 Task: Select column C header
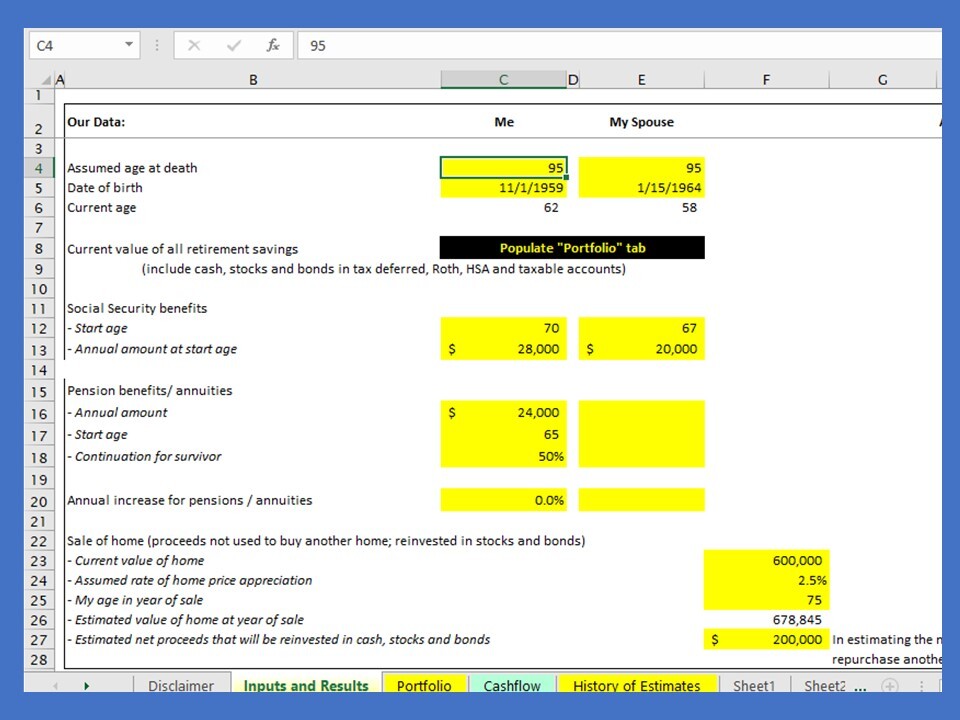[503, 80]
